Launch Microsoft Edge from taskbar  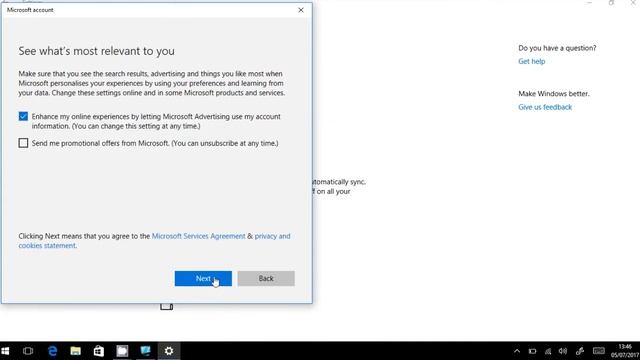[53, 351]
